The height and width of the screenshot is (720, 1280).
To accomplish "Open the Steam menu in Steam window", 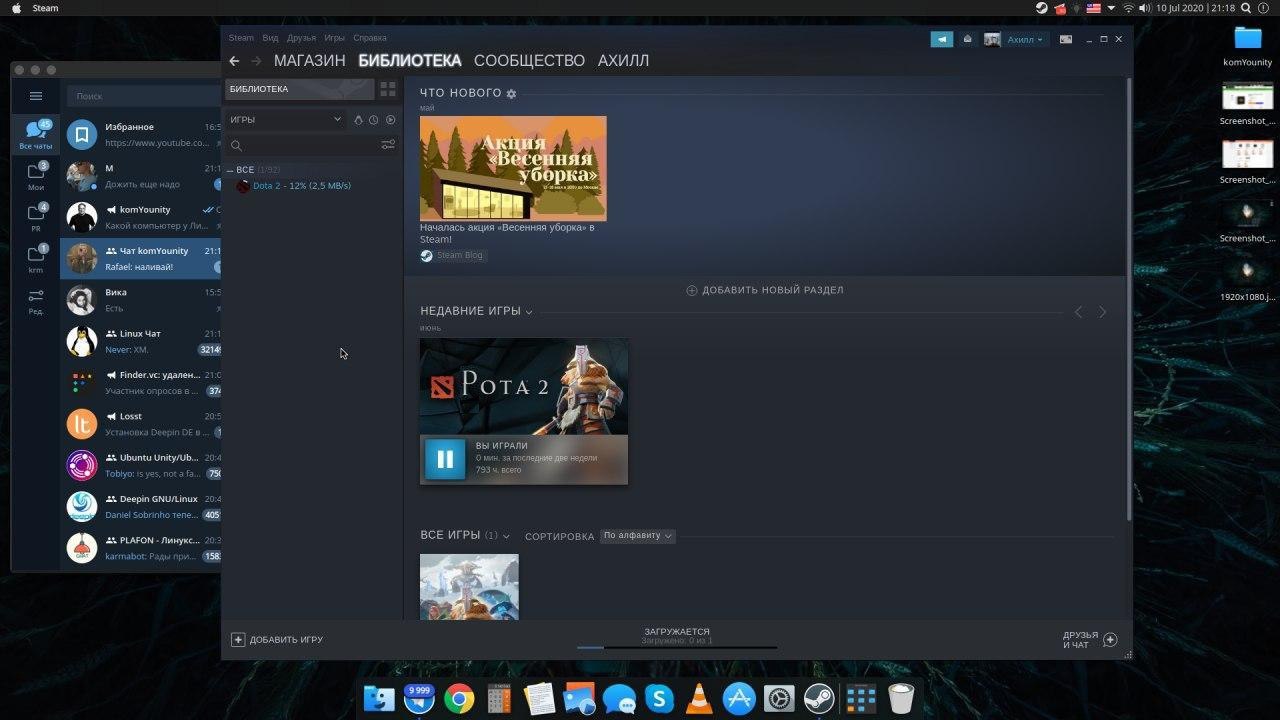I will pos(241,38).
